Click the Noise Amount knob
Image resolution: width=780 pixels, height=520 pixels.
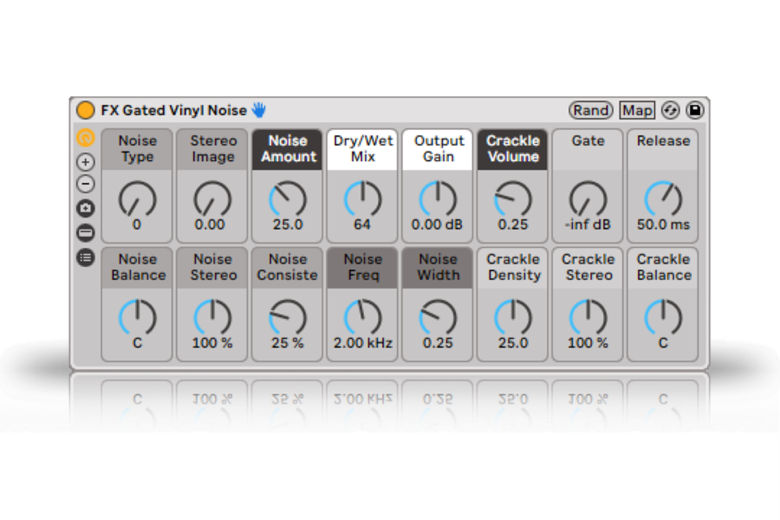pos(288,199)
